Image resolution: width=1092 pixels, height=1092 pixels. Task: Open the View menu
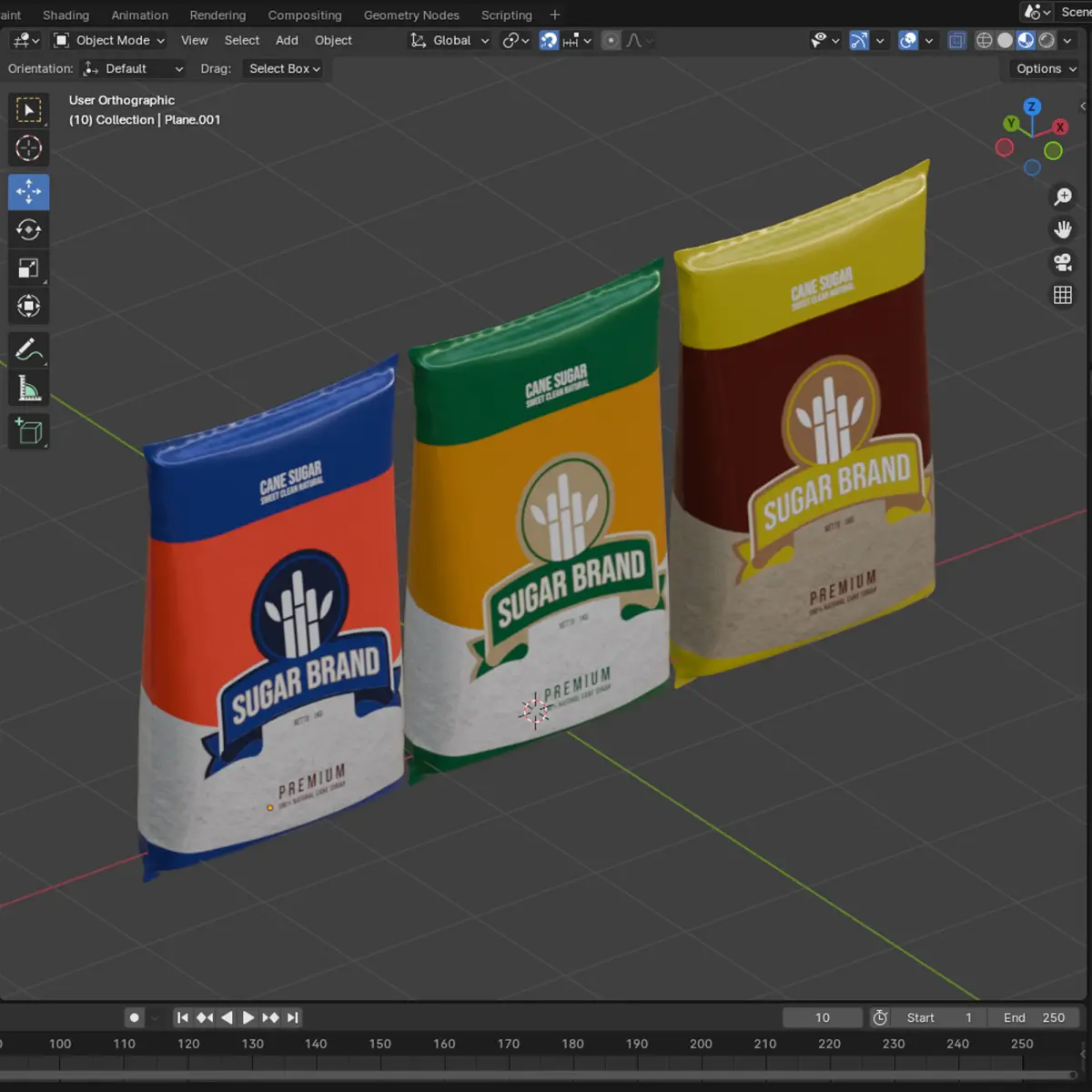coord(194,40)
